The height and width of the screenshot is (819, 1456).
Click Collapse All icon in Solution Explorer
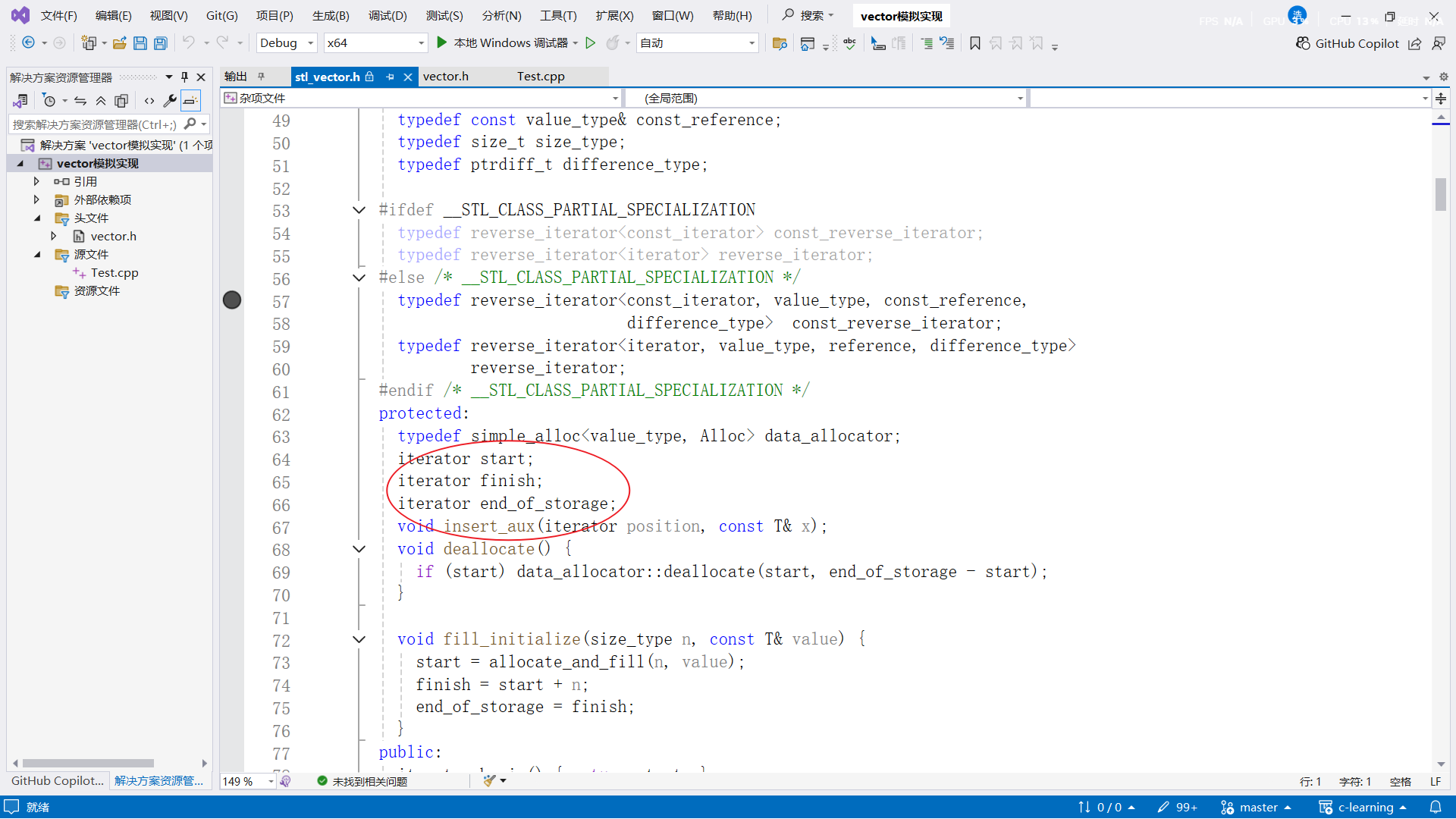pos(101,101)
